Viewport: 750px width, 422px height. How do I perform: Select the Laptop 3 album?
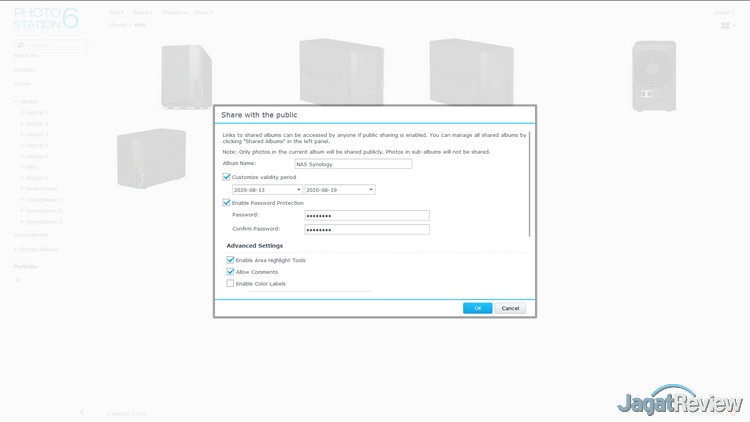tap(37, 134)
